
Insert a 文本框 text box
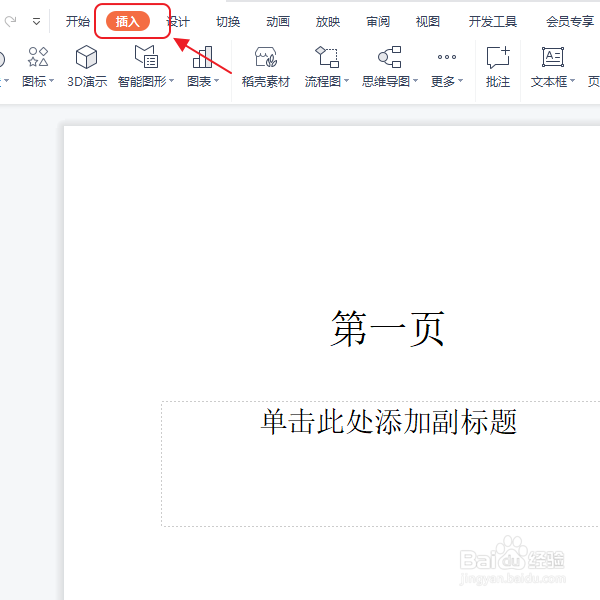553,57
